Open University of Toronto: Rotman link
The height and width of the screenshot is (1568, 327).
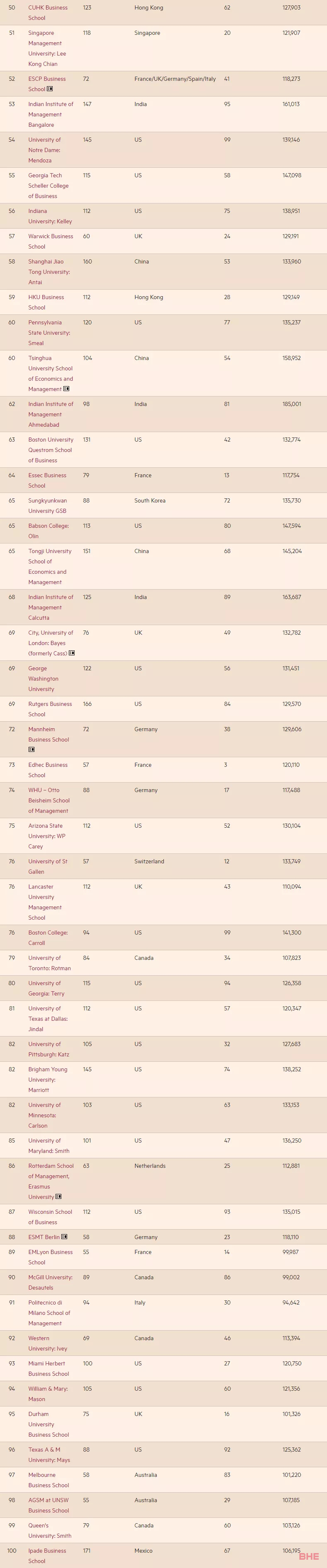[49, 963]
